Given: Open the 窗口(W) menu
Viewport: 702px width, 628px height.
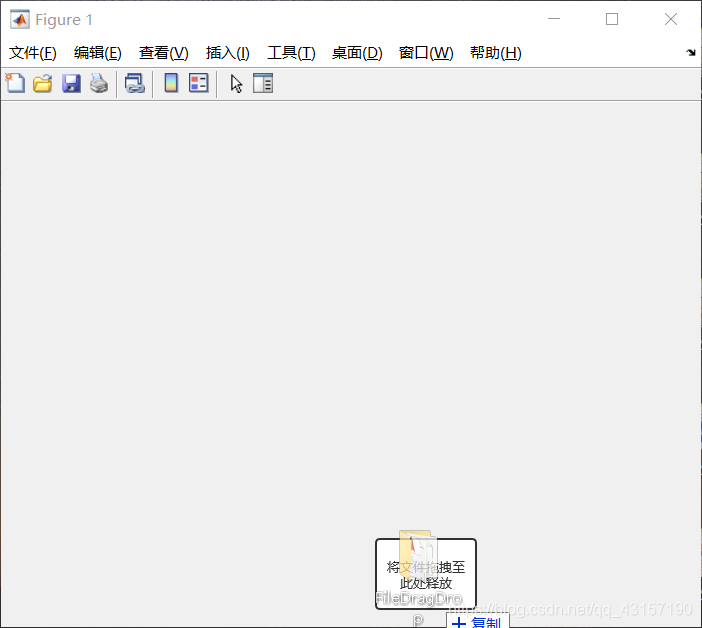Looking at the screenshot, I should click(426, 53).
